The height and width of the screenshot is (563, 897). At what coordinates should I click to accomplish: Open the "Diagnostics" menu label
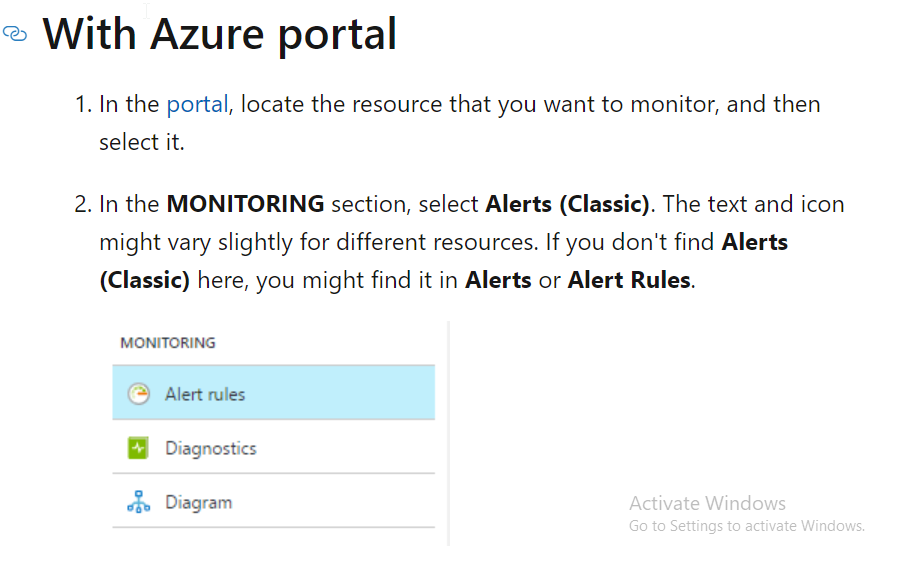pyautogui.click(x=211, y=449)
